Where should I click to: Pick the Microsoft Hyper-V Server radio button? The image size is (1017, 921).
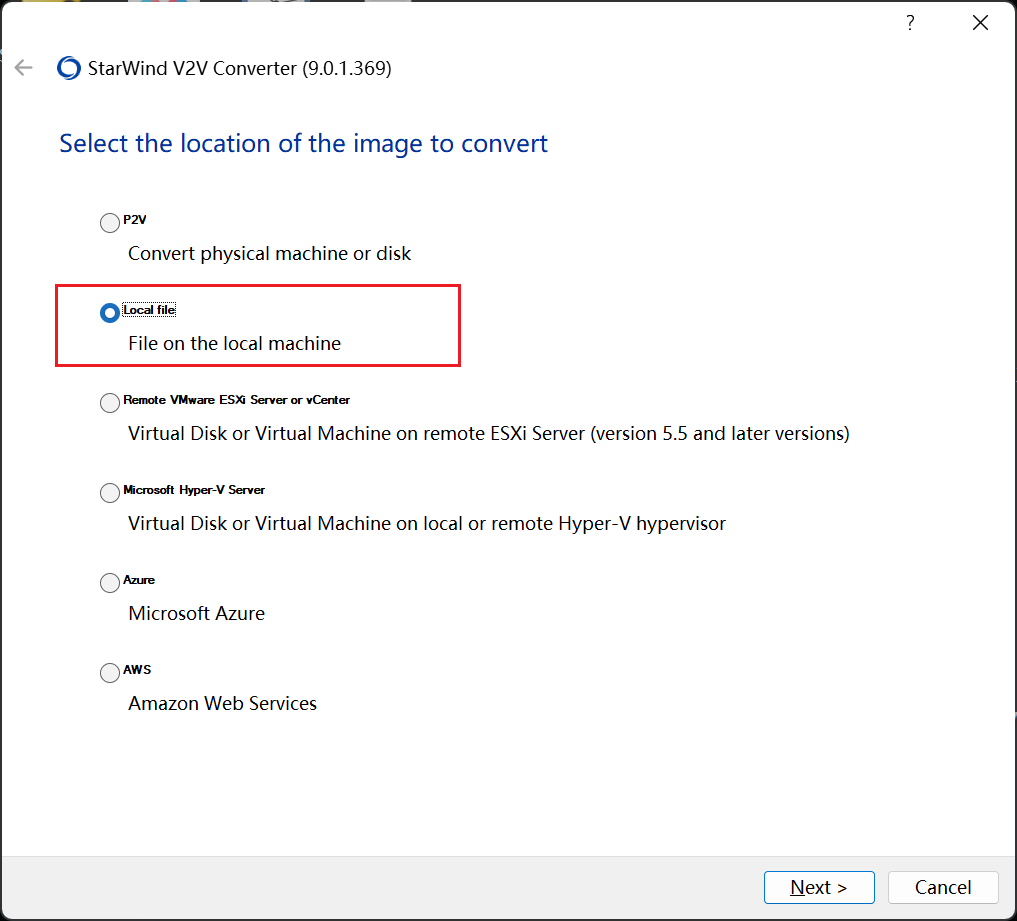click(x=110, y=493)
